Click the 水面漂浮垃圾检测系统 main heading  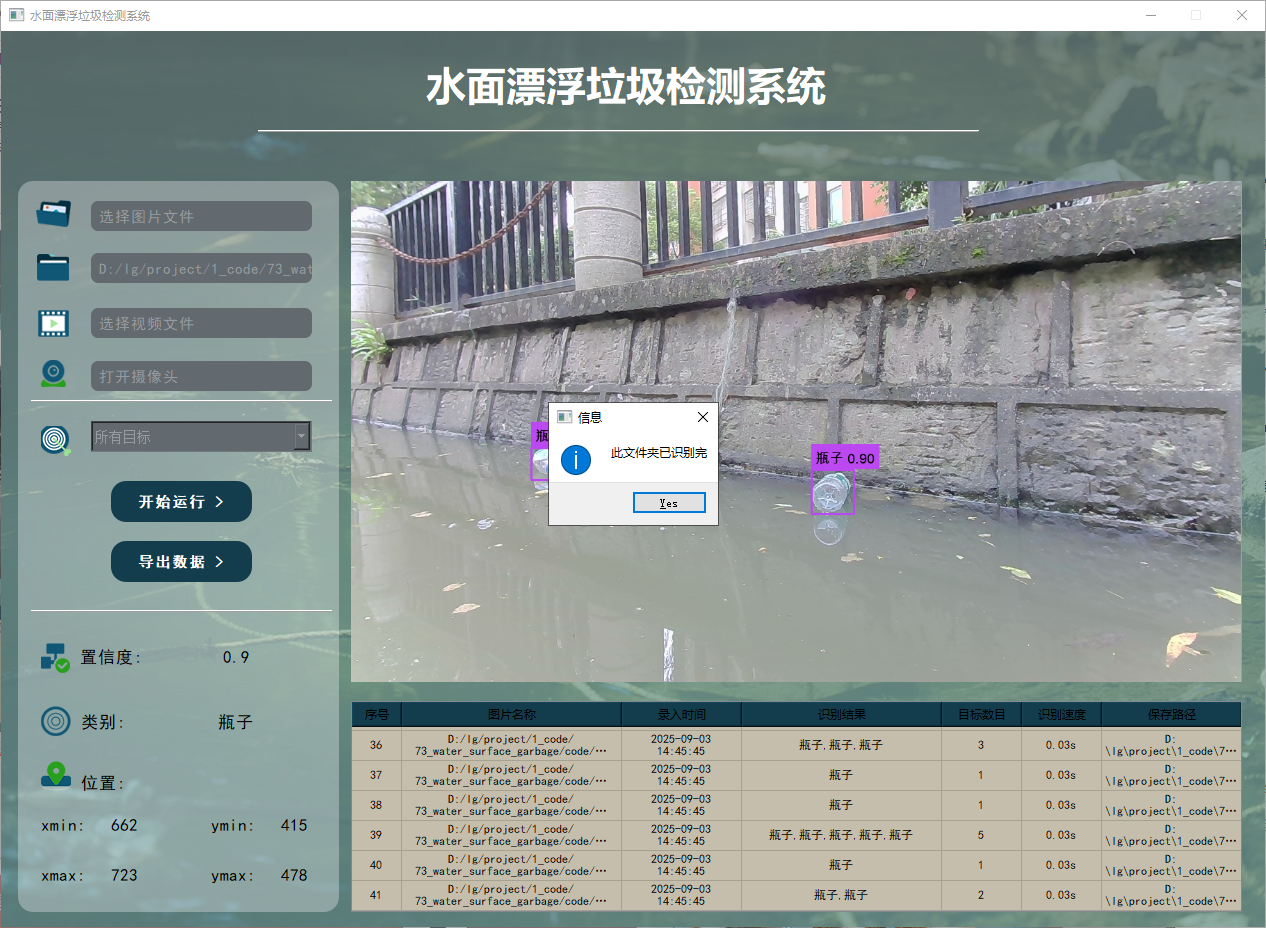point(626,88)
